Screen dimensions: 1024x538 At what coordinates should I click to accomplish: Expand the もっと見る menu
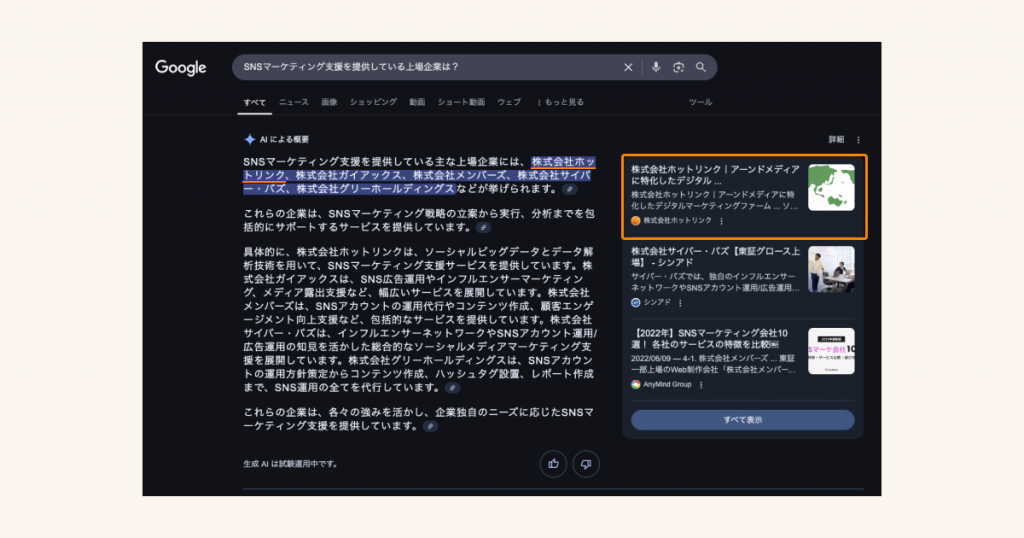click(560, 103)
